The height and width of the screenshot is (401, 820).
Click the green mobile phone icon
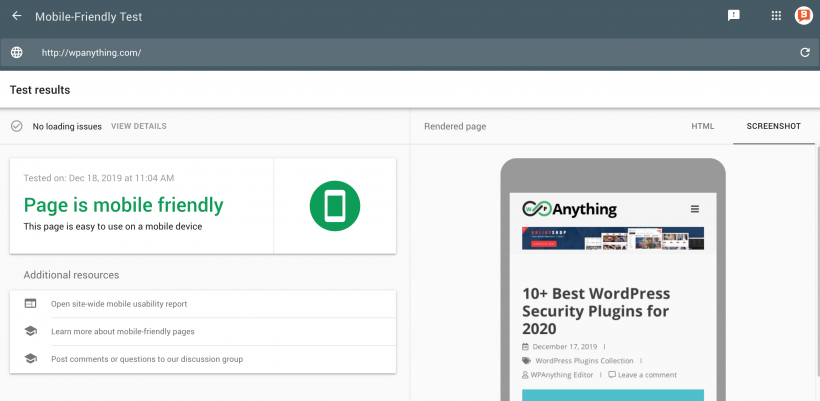(x=335, y=205)
